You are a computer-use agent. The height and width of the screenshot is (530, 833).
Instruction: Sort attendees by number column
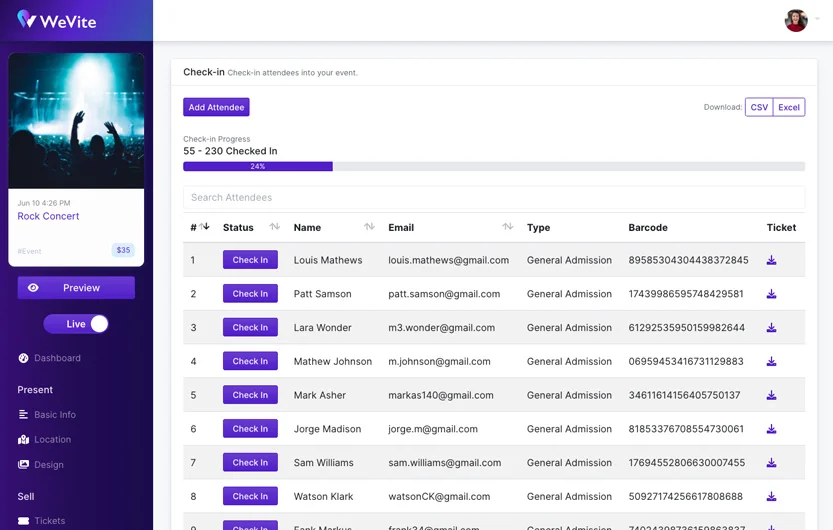(x=204, y=227)
